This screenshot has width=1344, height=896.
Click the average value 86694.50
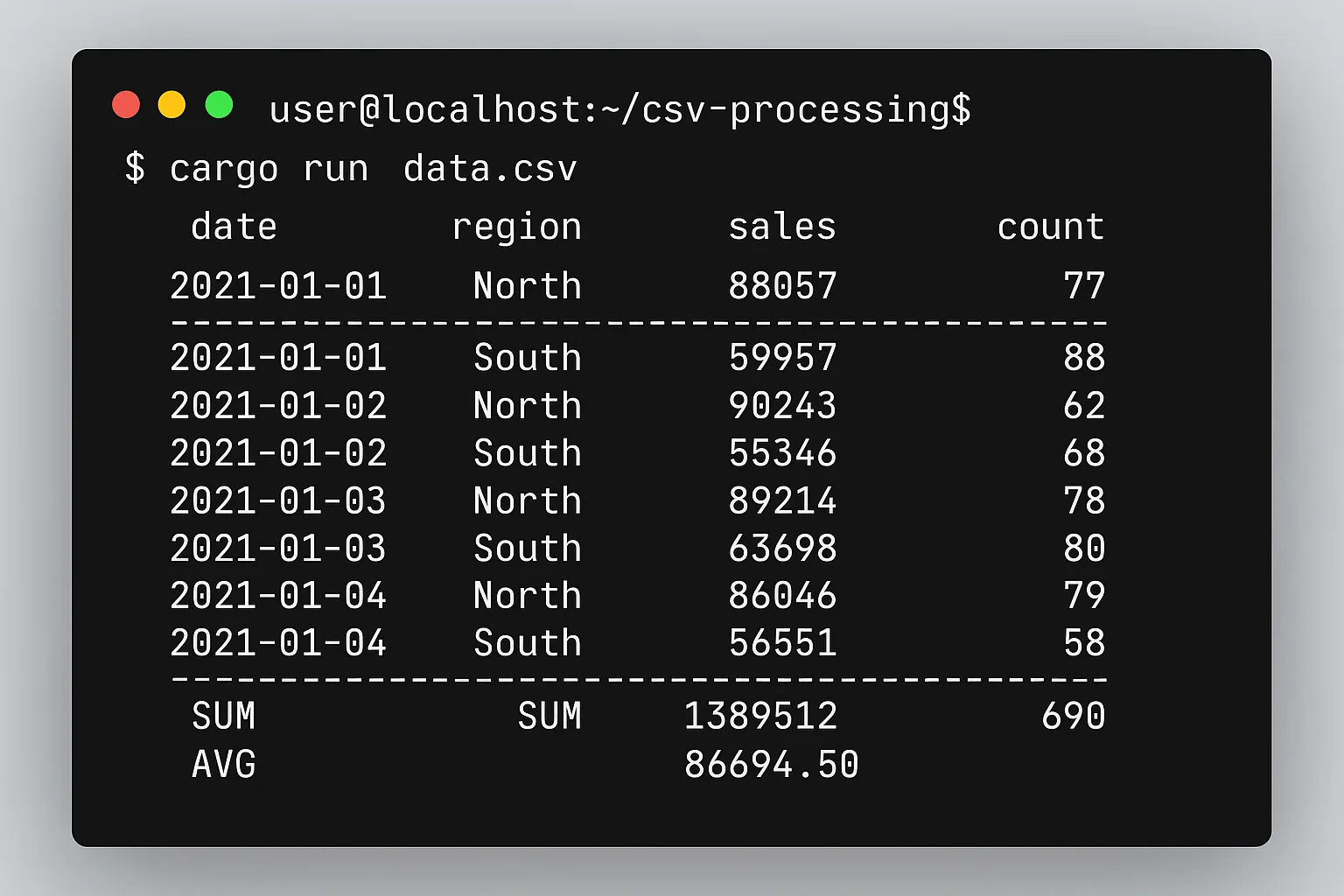[772, 765]
